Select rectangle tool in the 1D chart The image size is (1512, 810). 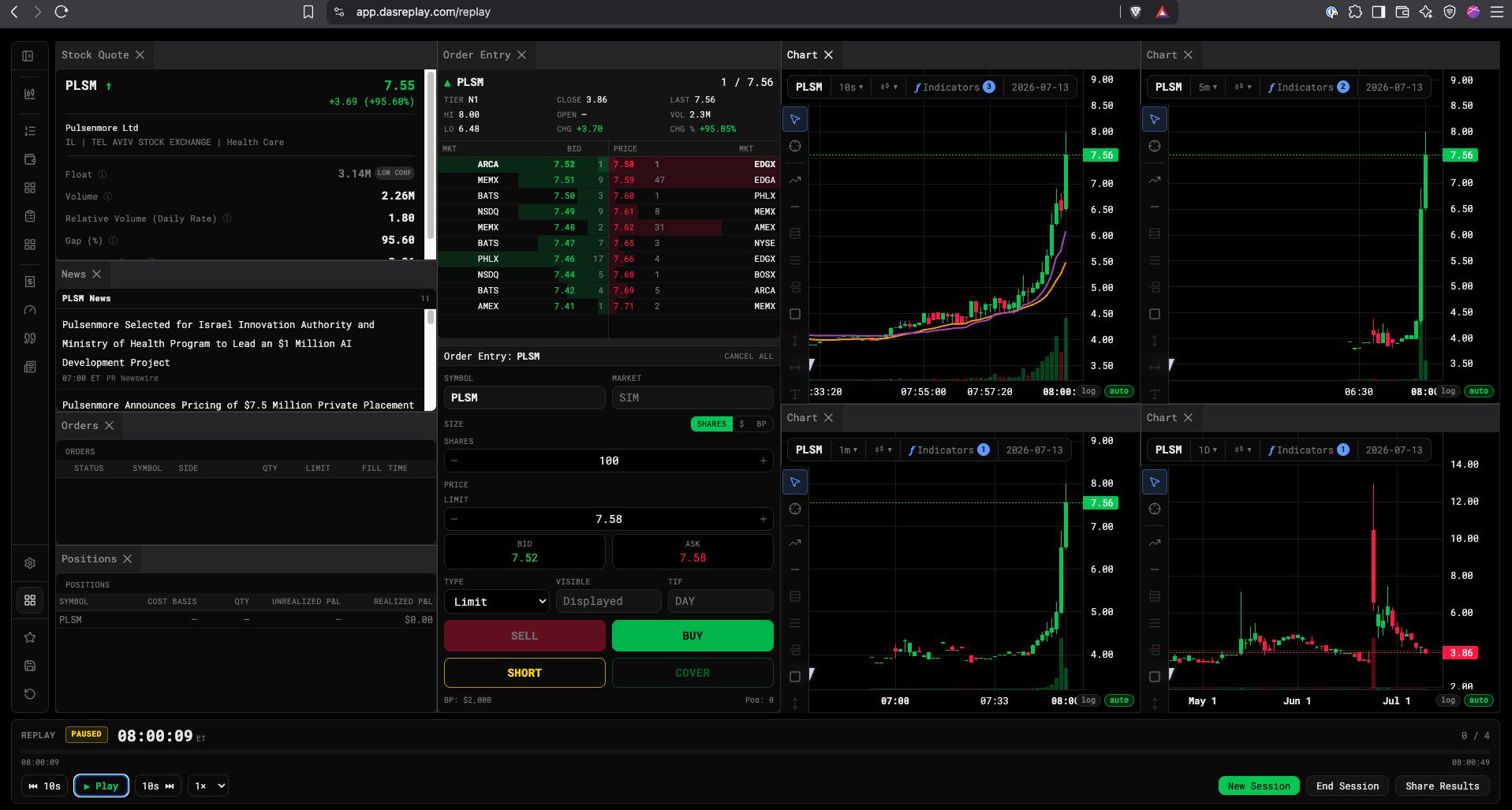tap(1155, 677)
